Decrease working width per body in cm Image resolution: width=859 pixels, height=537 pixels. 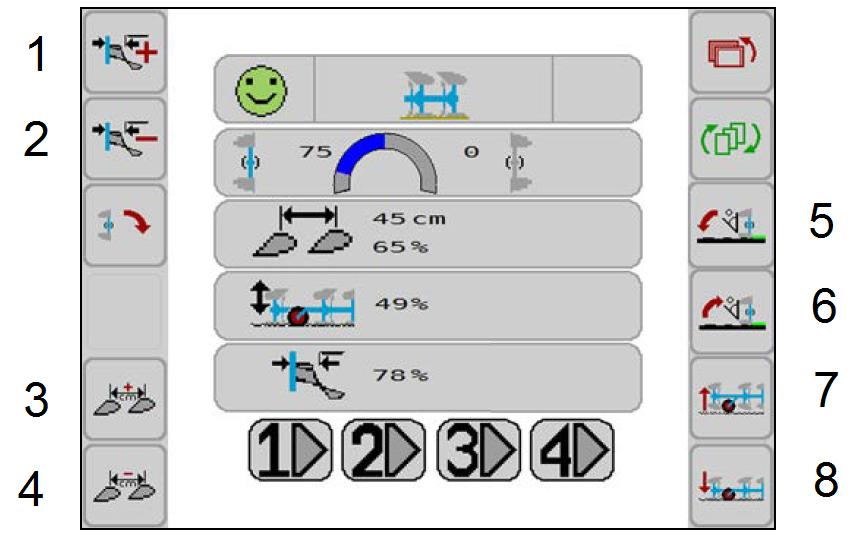[x=125, y=486]
